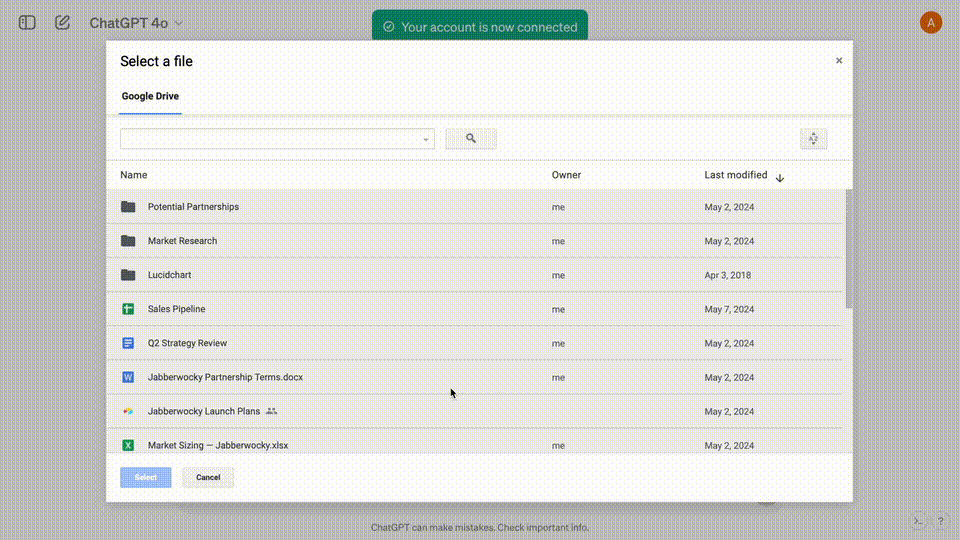Focus the Drive search input field
The height and width of the screenshot is (540, 960).
tap(270, 139)
